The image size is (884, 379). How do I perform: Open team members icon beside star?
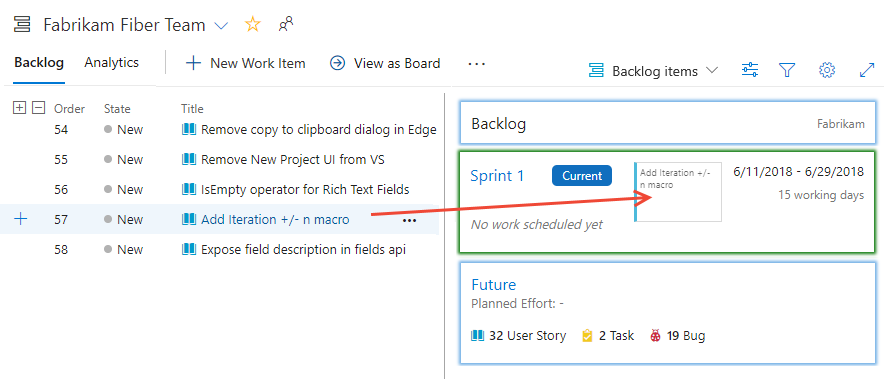(x=286, y=24)
